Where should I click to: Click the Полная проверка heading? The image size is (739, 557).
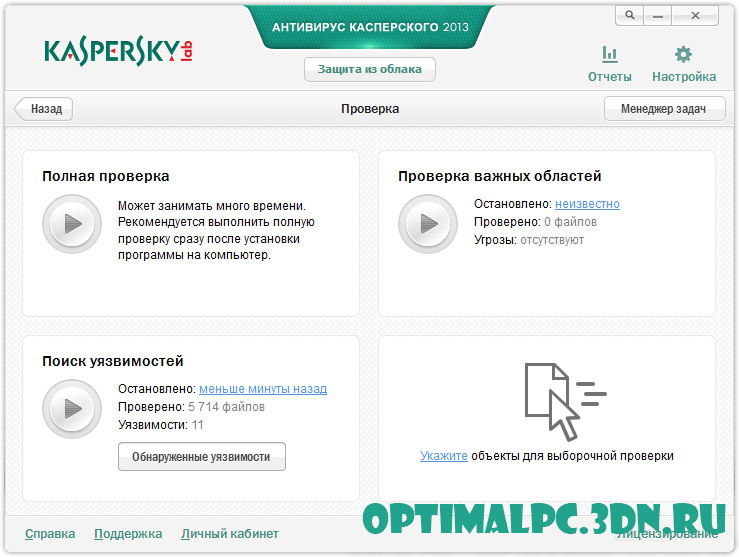point(106,176)
